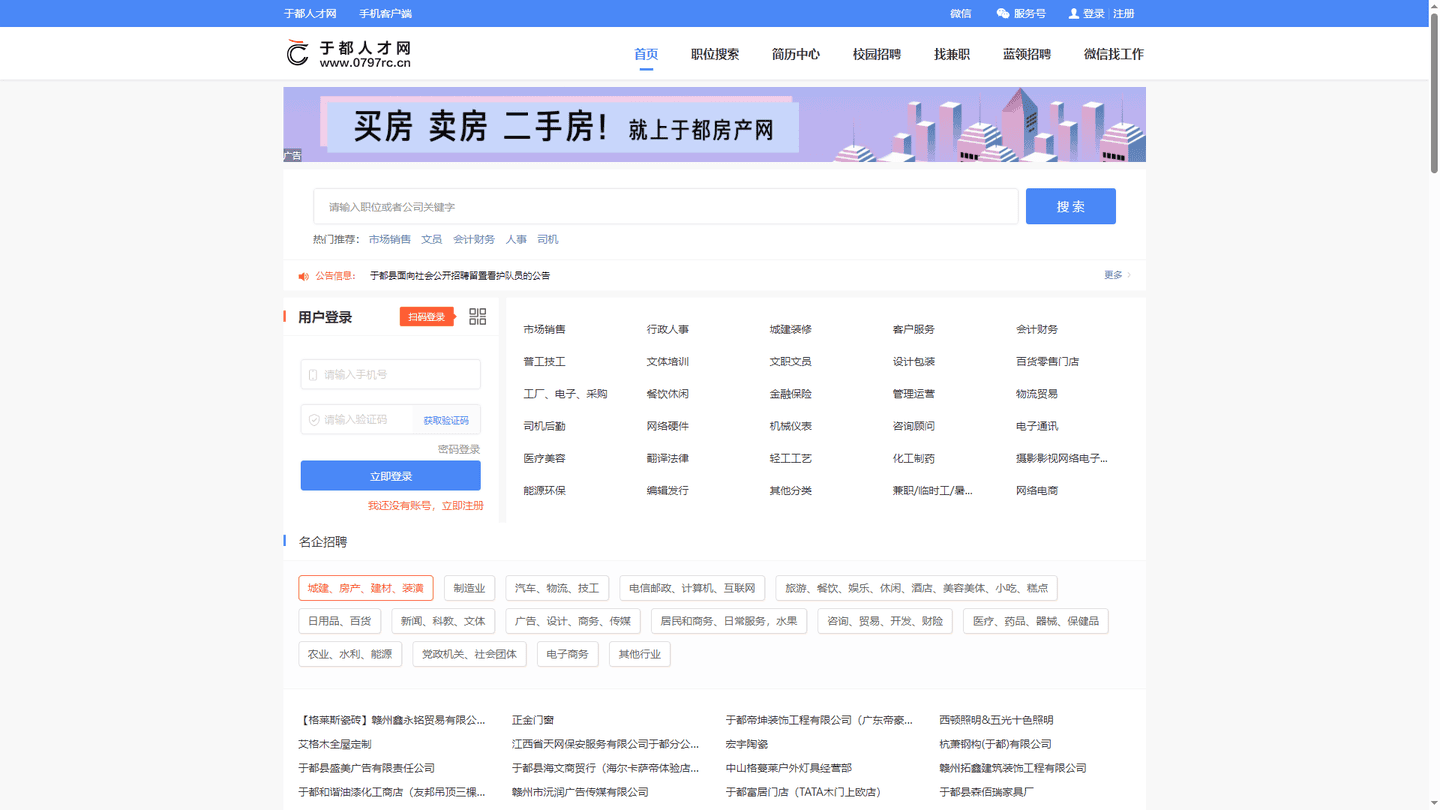The height and width of the screenshot is (810, 1440).
Task: Focus the job or company keyword search box
Action: (x=666, y=207)
